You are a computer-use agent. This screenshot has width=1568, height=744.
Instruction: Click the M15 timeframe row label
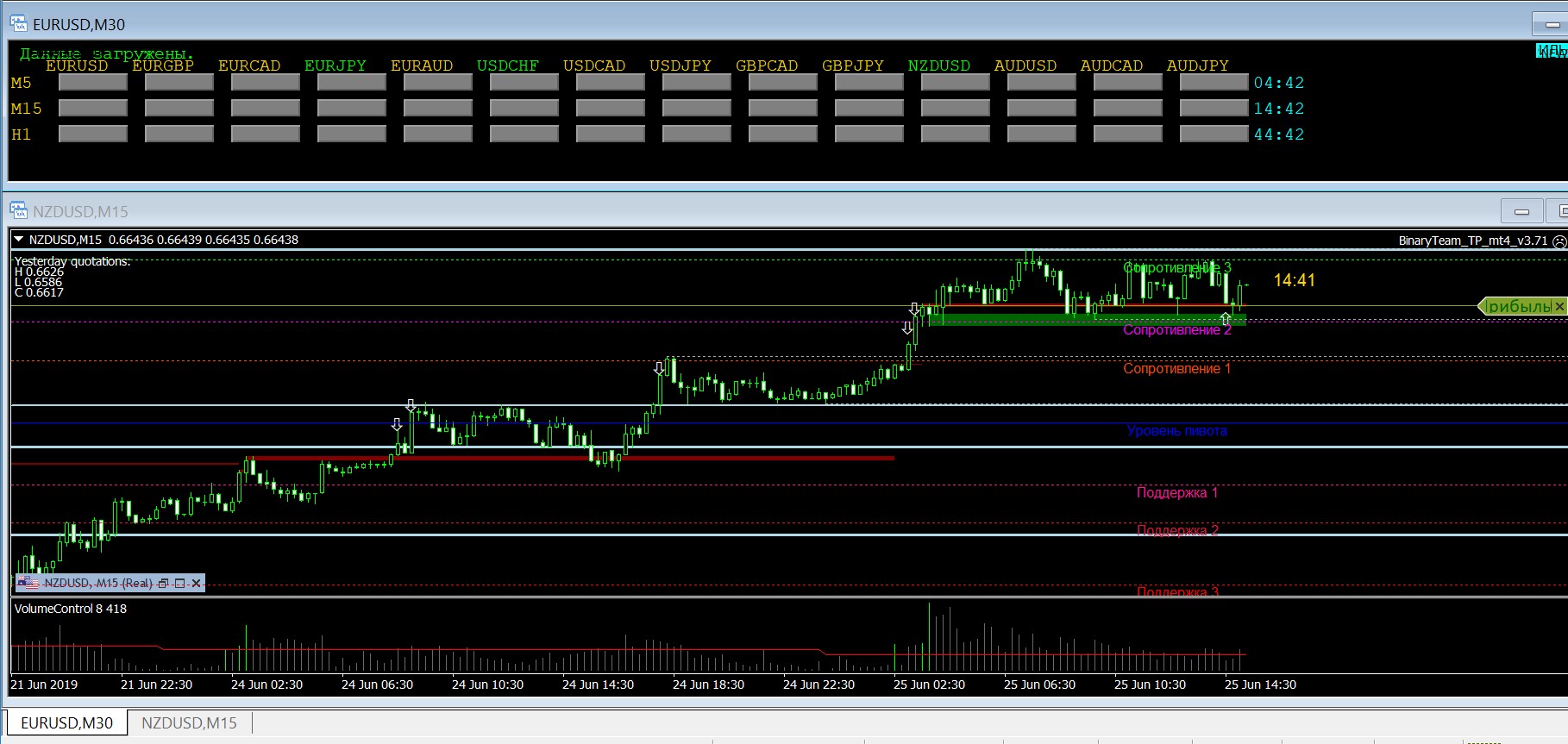26,109
